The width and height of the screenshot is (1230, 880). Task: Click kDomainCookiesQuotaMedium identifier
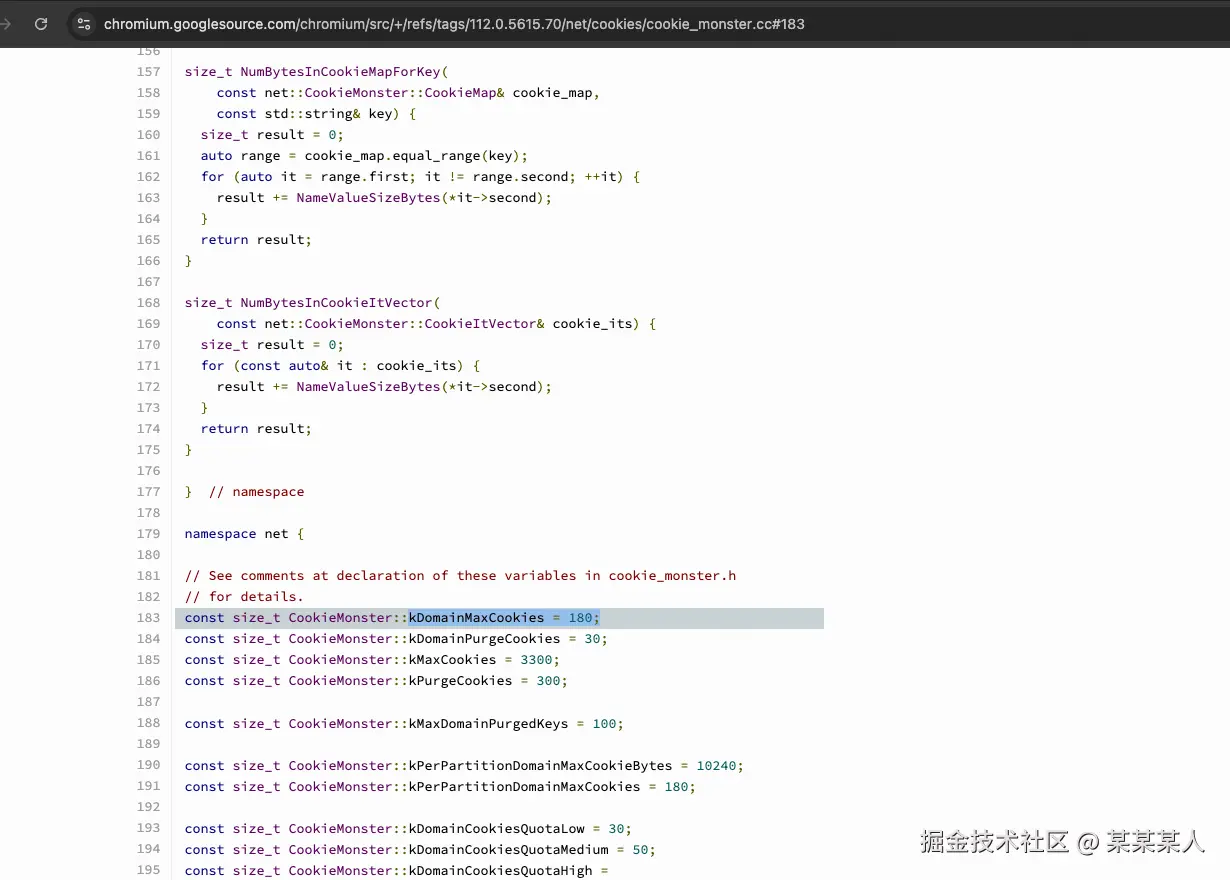[508, 850]
